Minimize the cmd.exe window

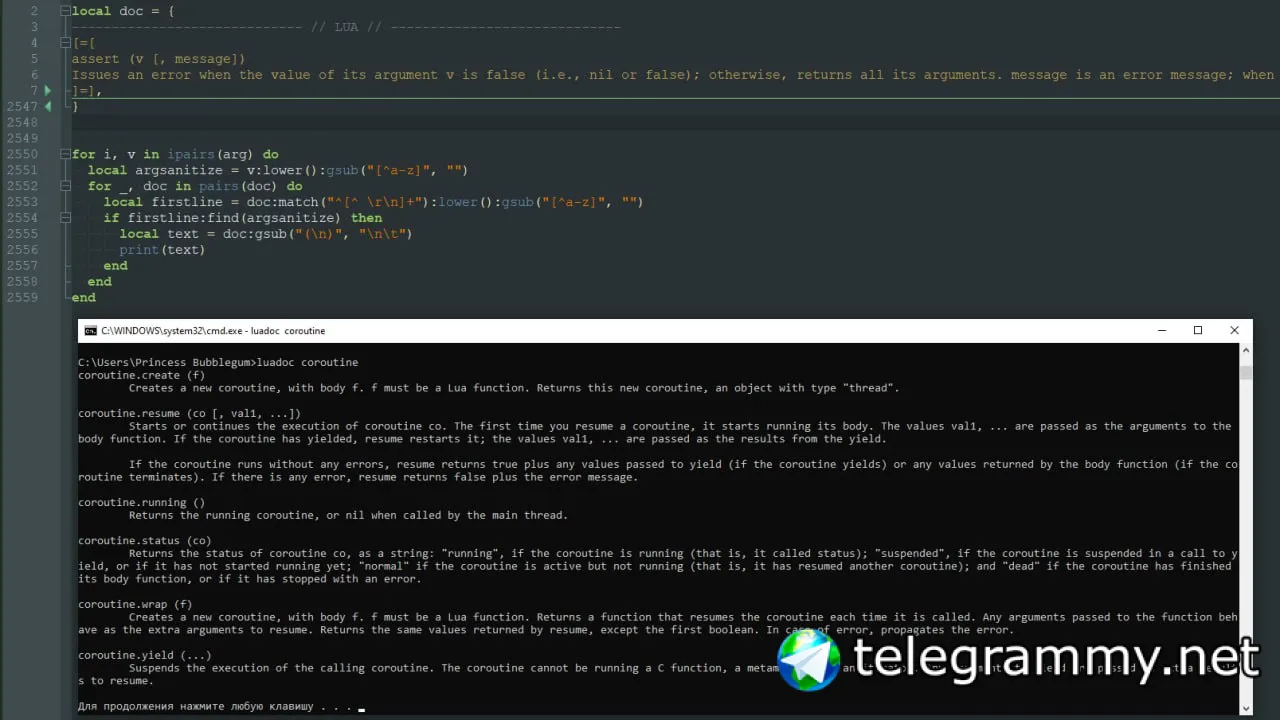pos(1162,330)
